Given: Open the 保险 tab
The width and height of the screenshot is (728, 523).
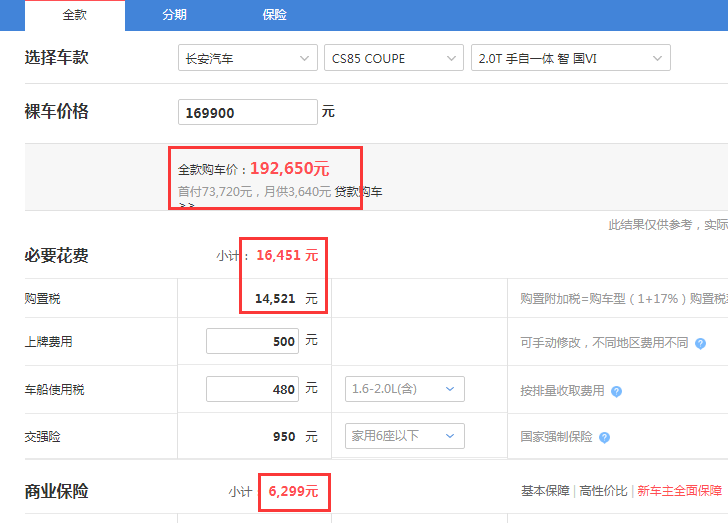Looking at the screenshot, I should pyautogui.click(x=274, y=15).
